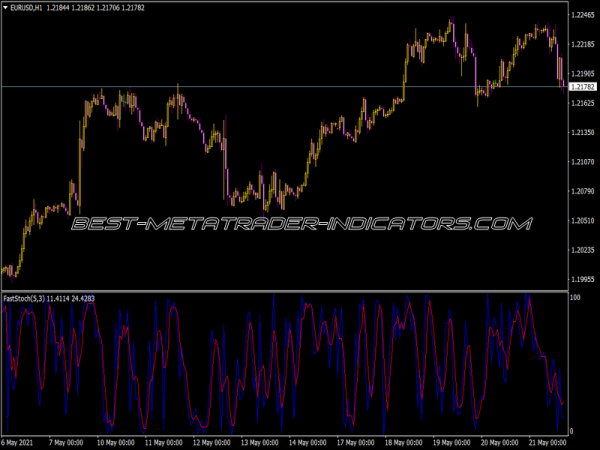This screenshot has width=600, height=450.
Task: Click the current price tag 1.21782
Action: [582, 88]
